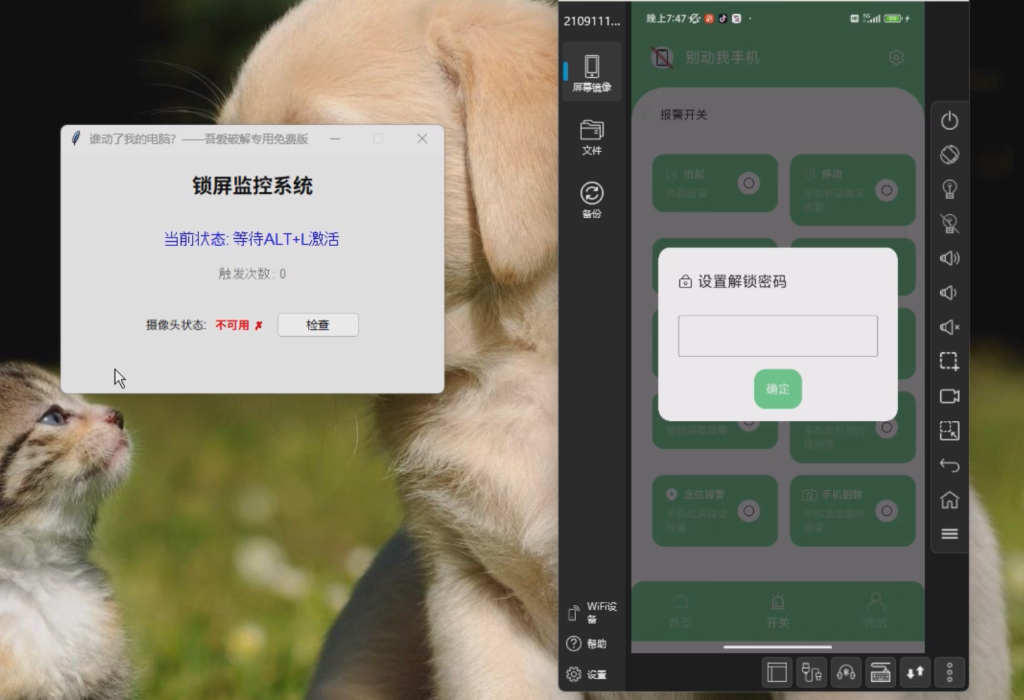The height and width of the screenshot is (700, 1024).
Task: Click the Bluetooth headset audio icon
Action: click(x=846, y=673)
